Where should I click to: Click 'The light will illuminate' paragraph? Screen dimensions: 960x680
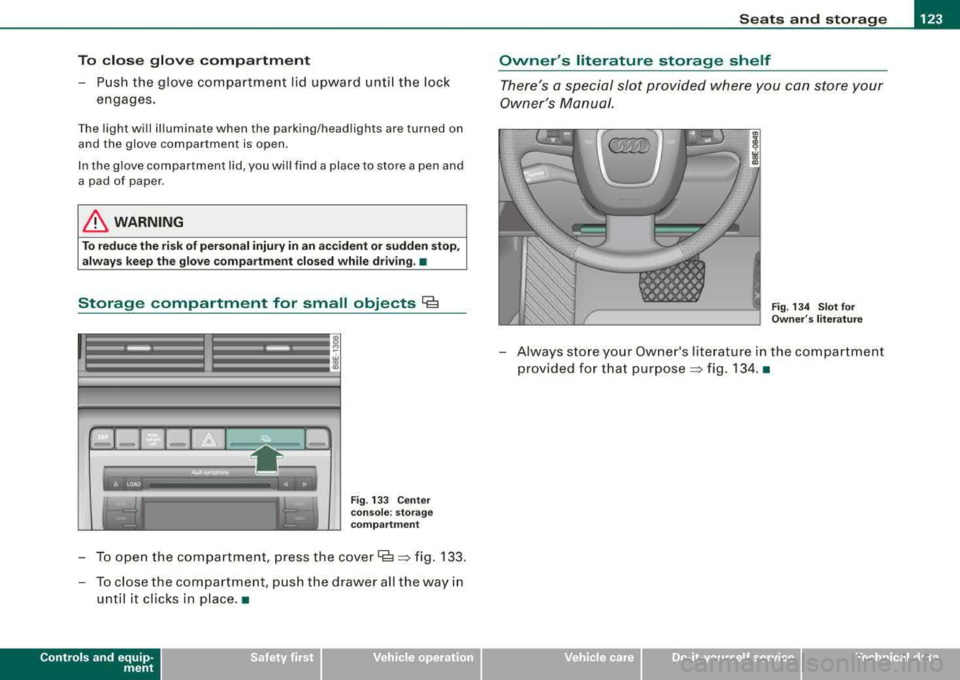tap(271, 136)
